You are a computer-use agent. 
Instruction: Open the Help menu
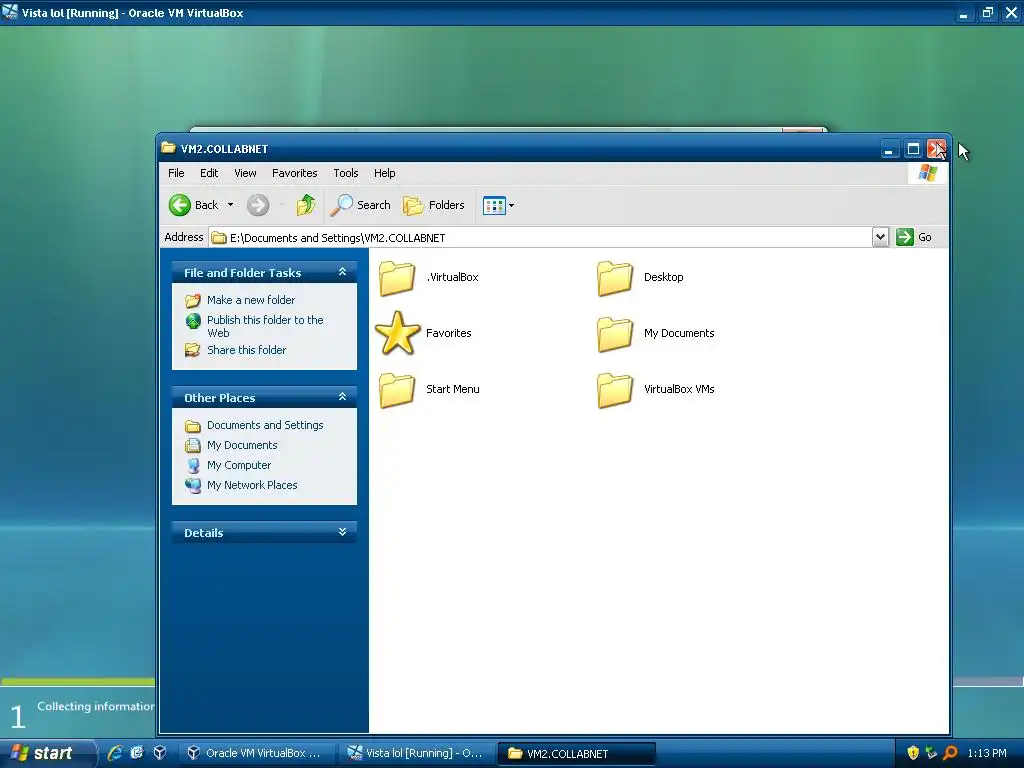[x=385, y=173]
